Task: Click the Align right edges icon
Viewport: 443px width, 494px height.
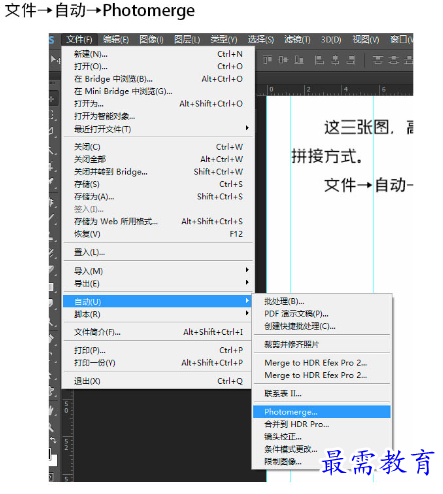Action: click(350, 60)
